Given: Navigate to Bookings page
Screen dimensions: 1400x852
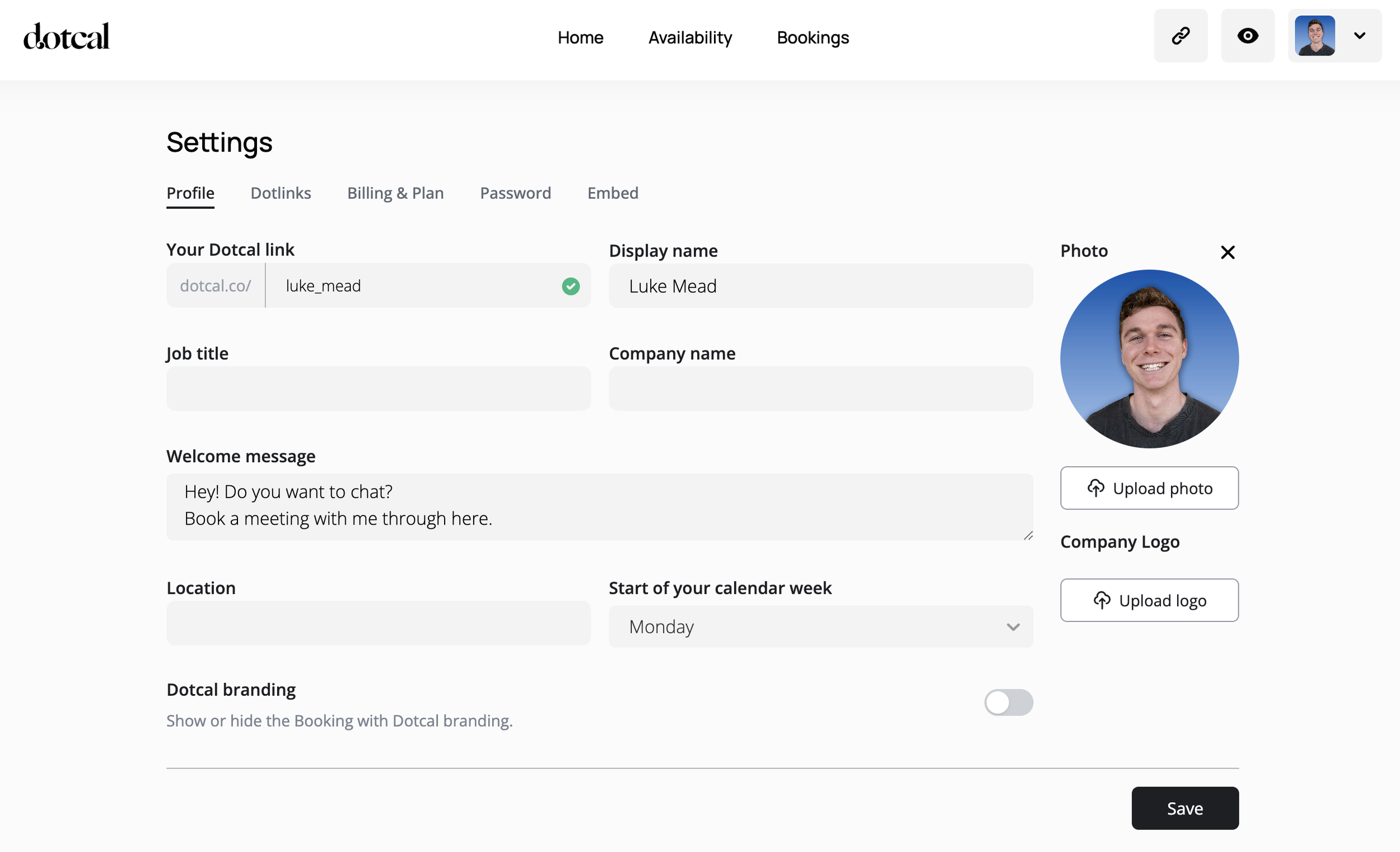Looking at the screenshot, I should coord(813,38).
